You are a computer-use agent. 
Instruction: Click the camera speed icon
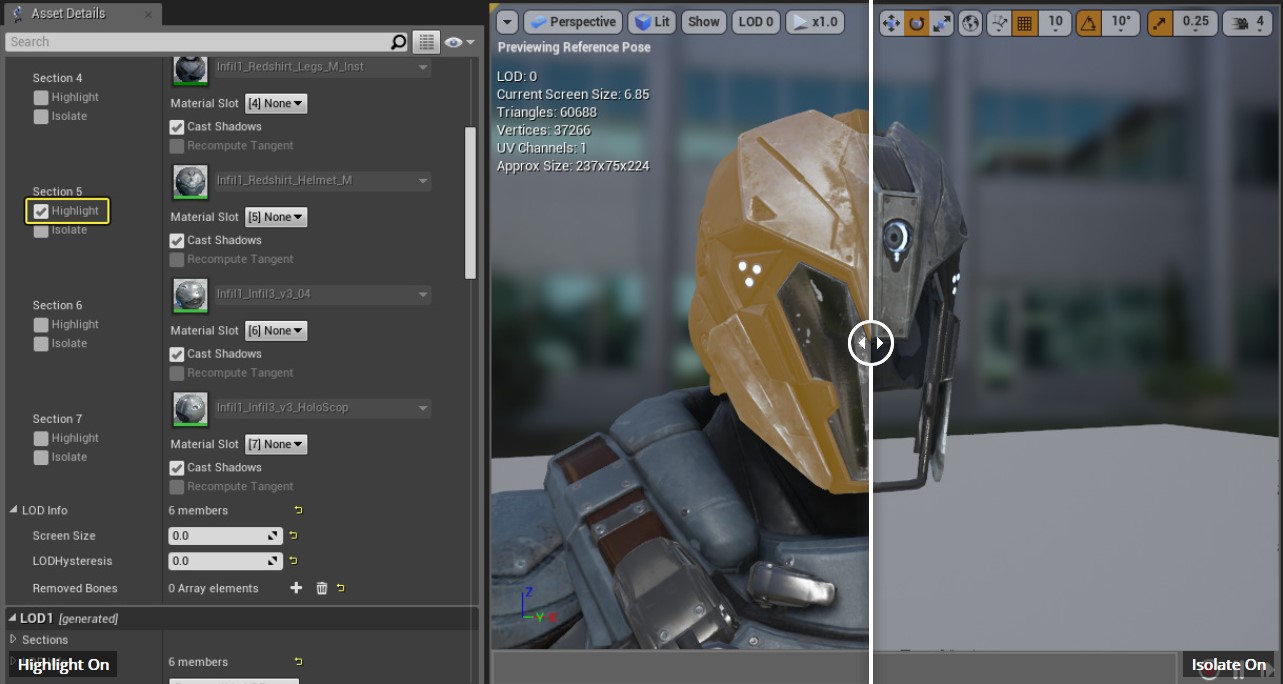click(1242, 23)
